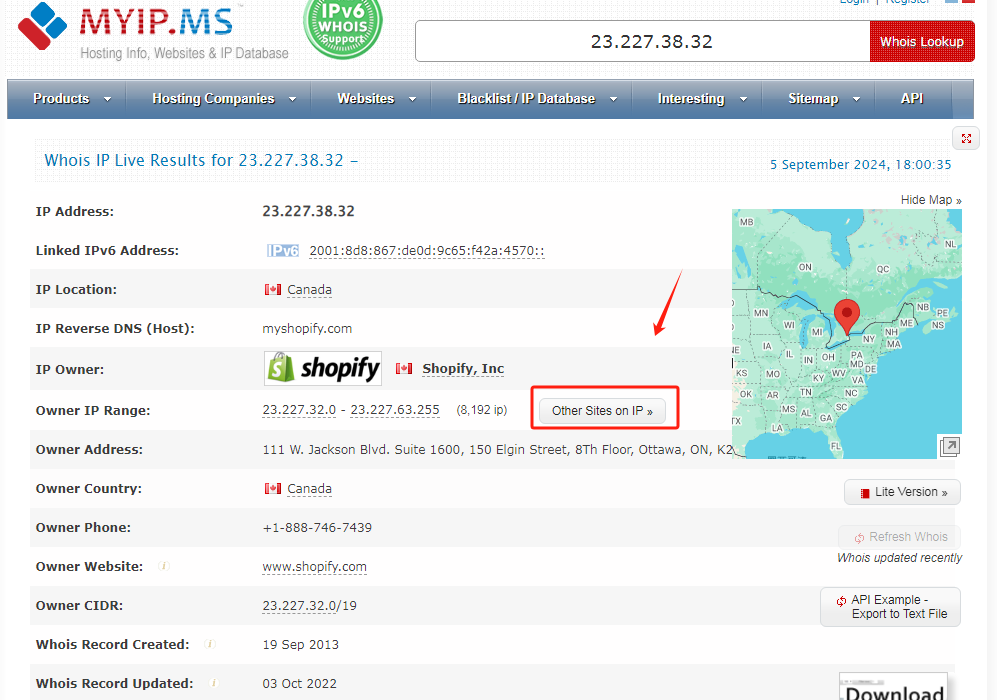Click the red map location pin

(x=847, y=316)
